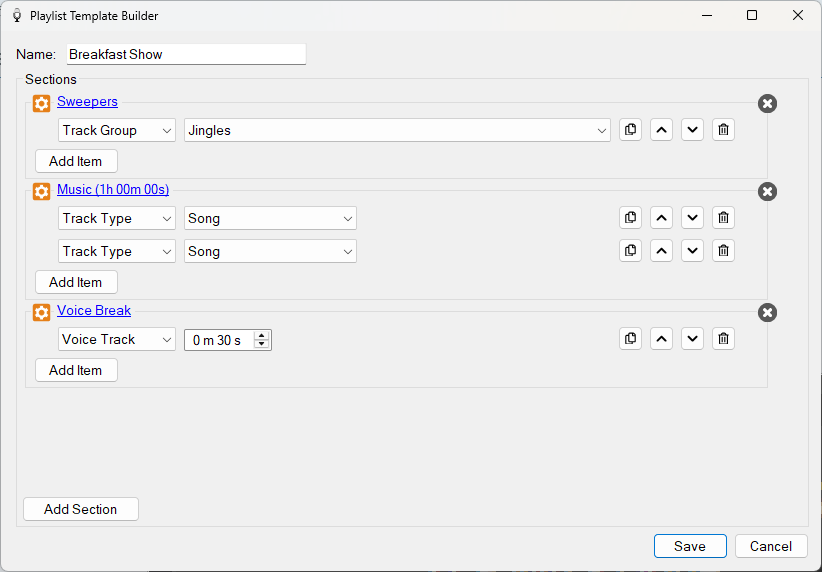Viewport: 822px width, 572px height.
Task: Add Item to the Voice Break section
Action: [76, 370]
